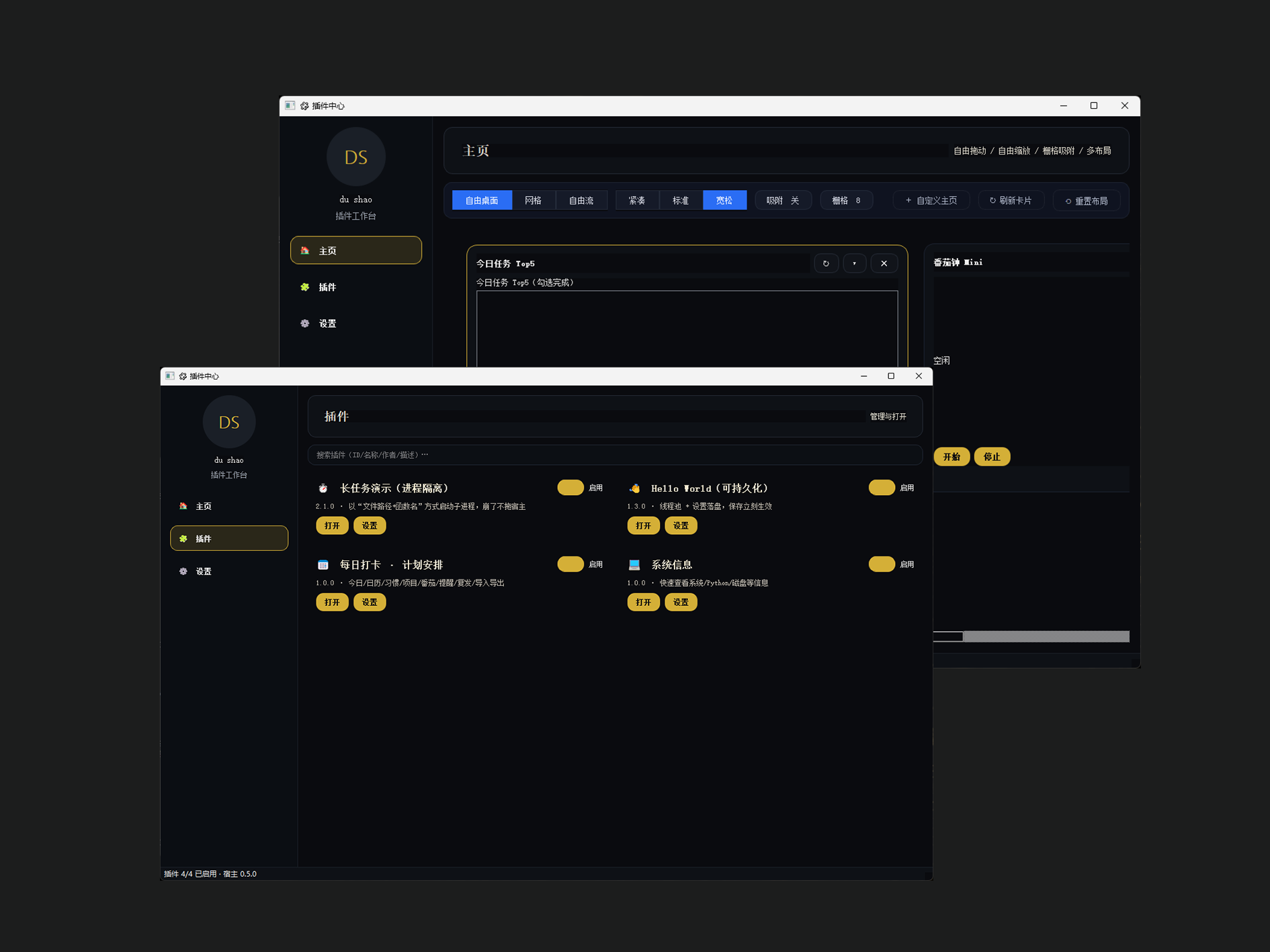Click the Hello World plugin waving hand icon
1270x952 pixels.
[x=634, y=488]
